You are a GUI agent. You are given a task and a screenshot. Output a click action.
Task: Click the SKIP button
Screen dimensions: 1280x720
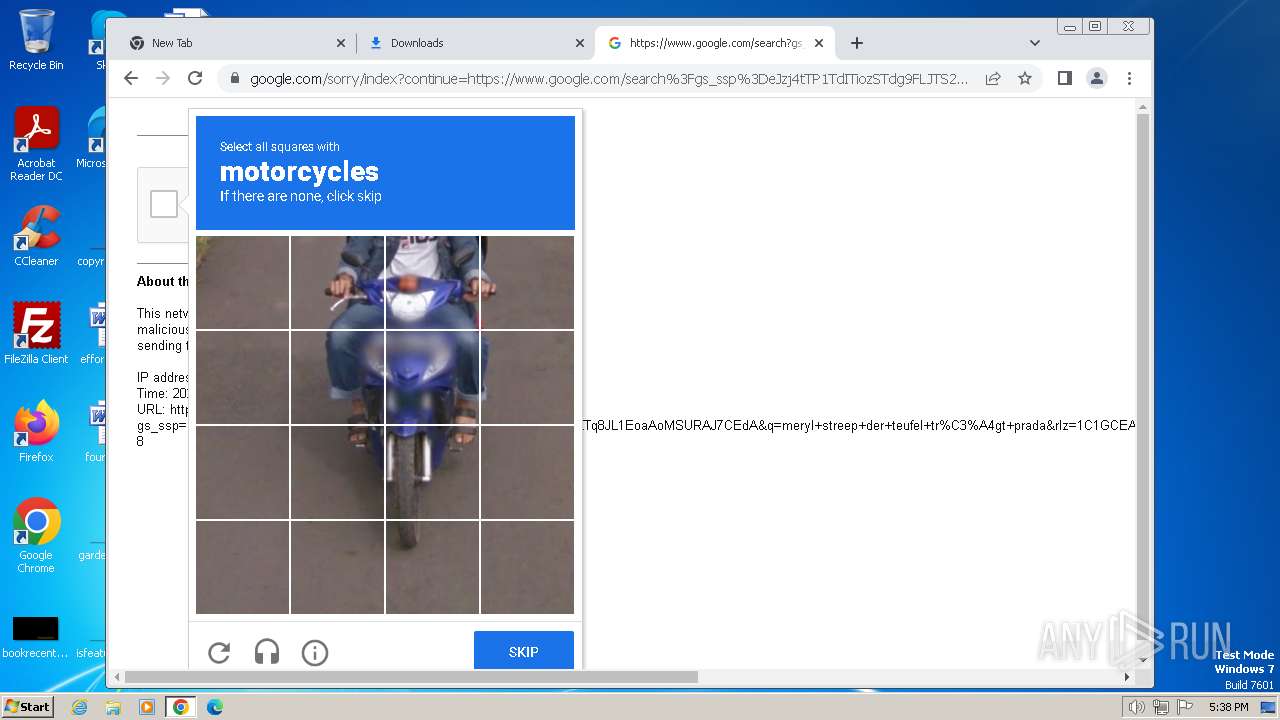pyautogui.click(x=524, y=652)
